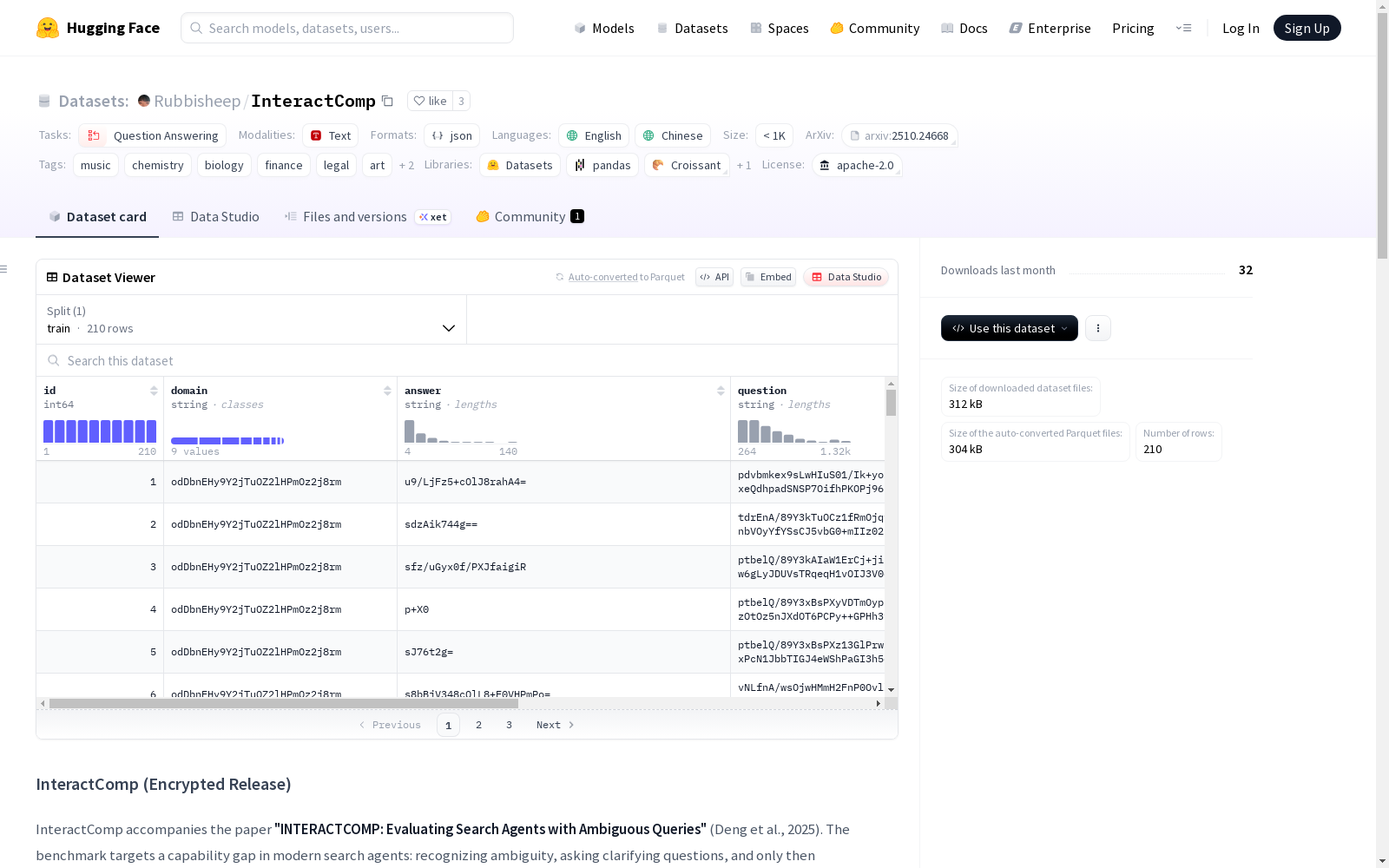This screenshot has width=1389, height=868.
Task: Click the English language tag
Action: 594,135
